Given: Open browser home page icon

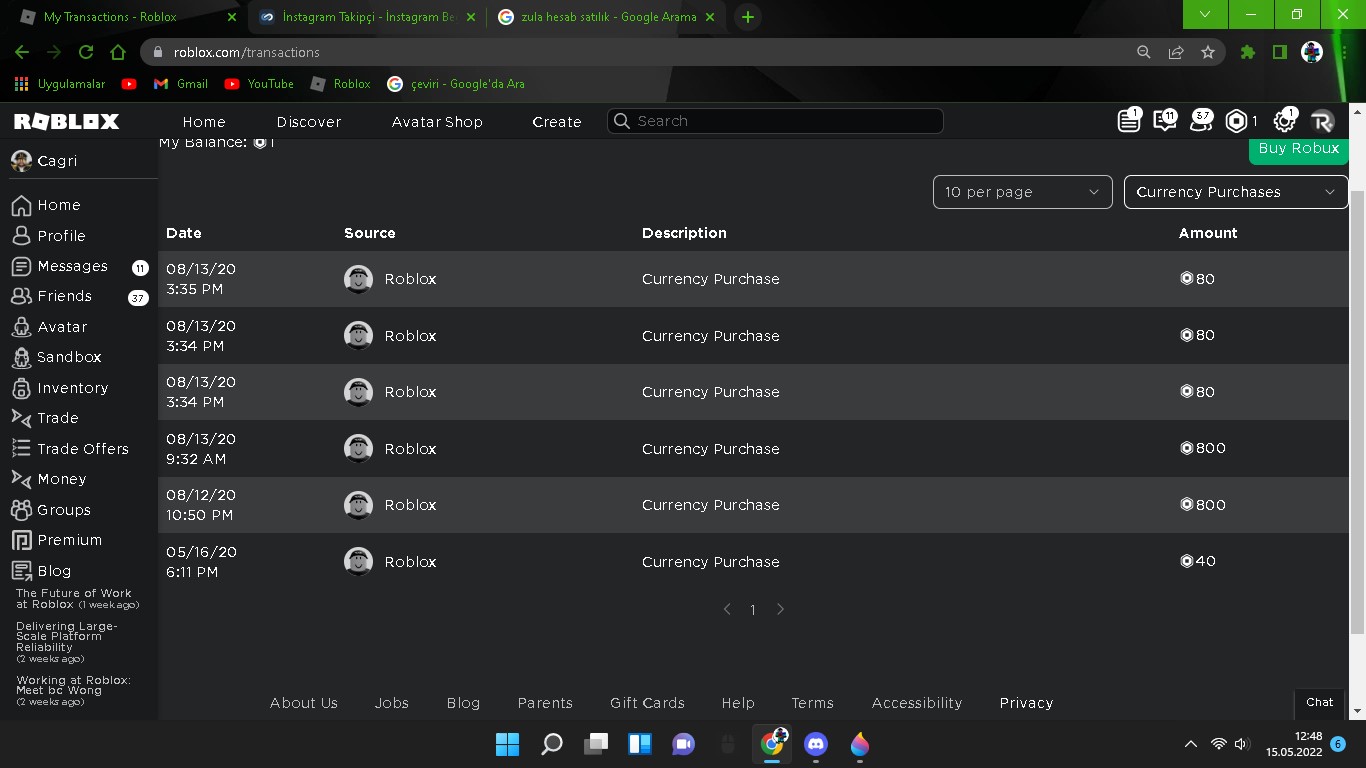Looking at the screenshot, I should [x=118, y=52].
